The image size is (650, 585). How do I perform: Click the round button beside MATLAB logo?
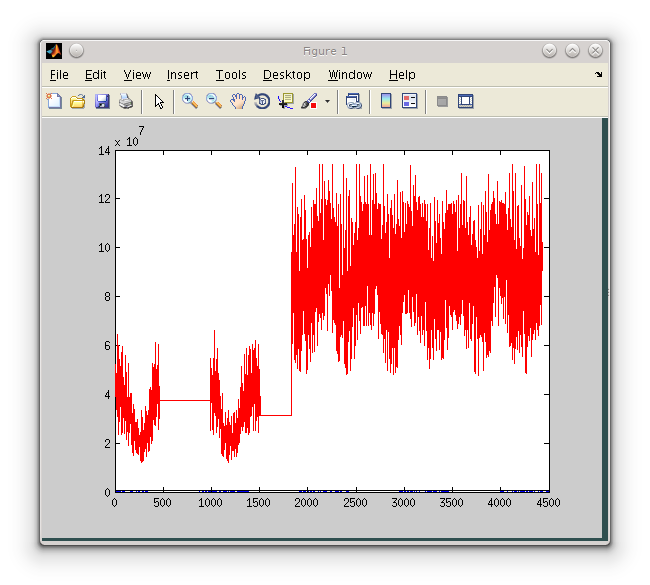point(76,51)
